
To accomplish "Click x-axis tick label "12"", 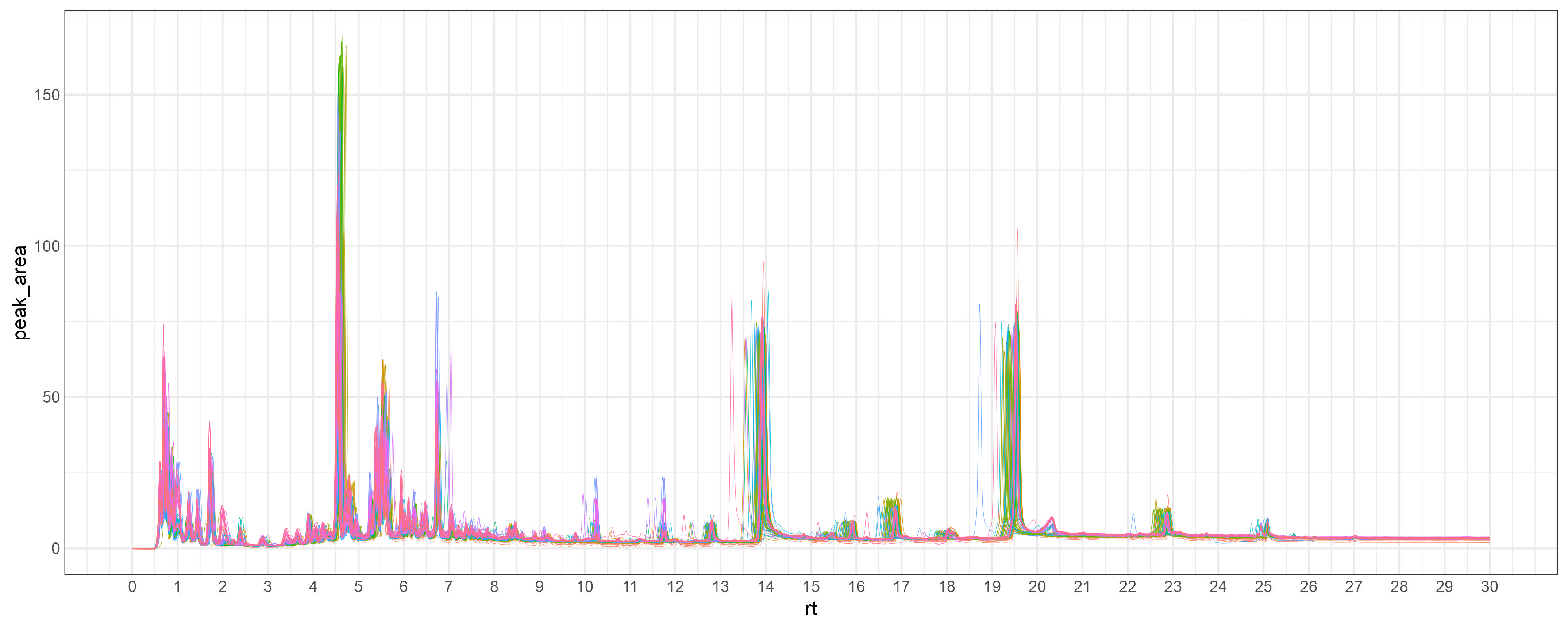I will click(x=675, y=587).
